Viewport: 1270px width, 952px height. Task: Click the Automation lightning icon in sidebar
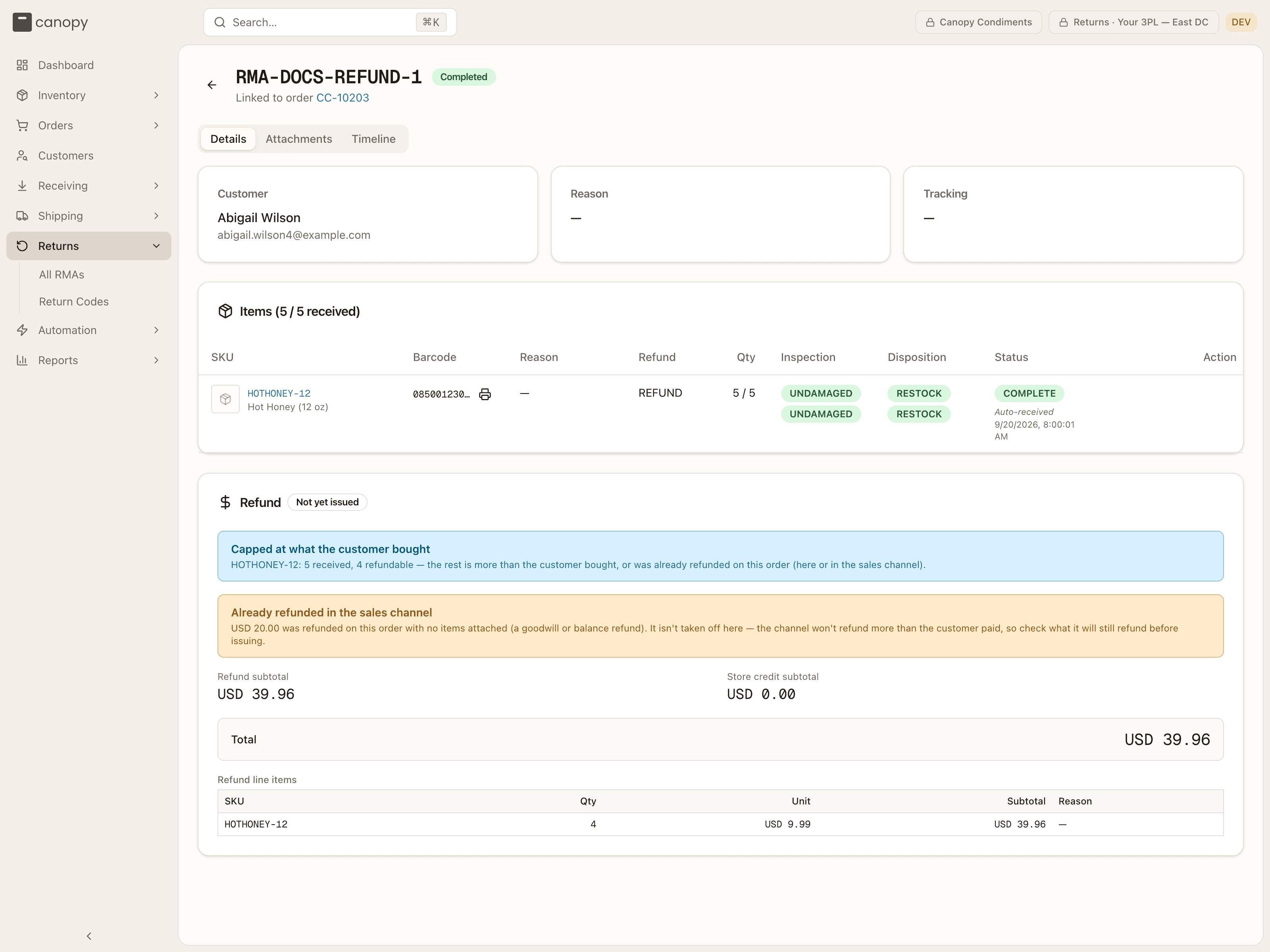(x=22, y=330)
